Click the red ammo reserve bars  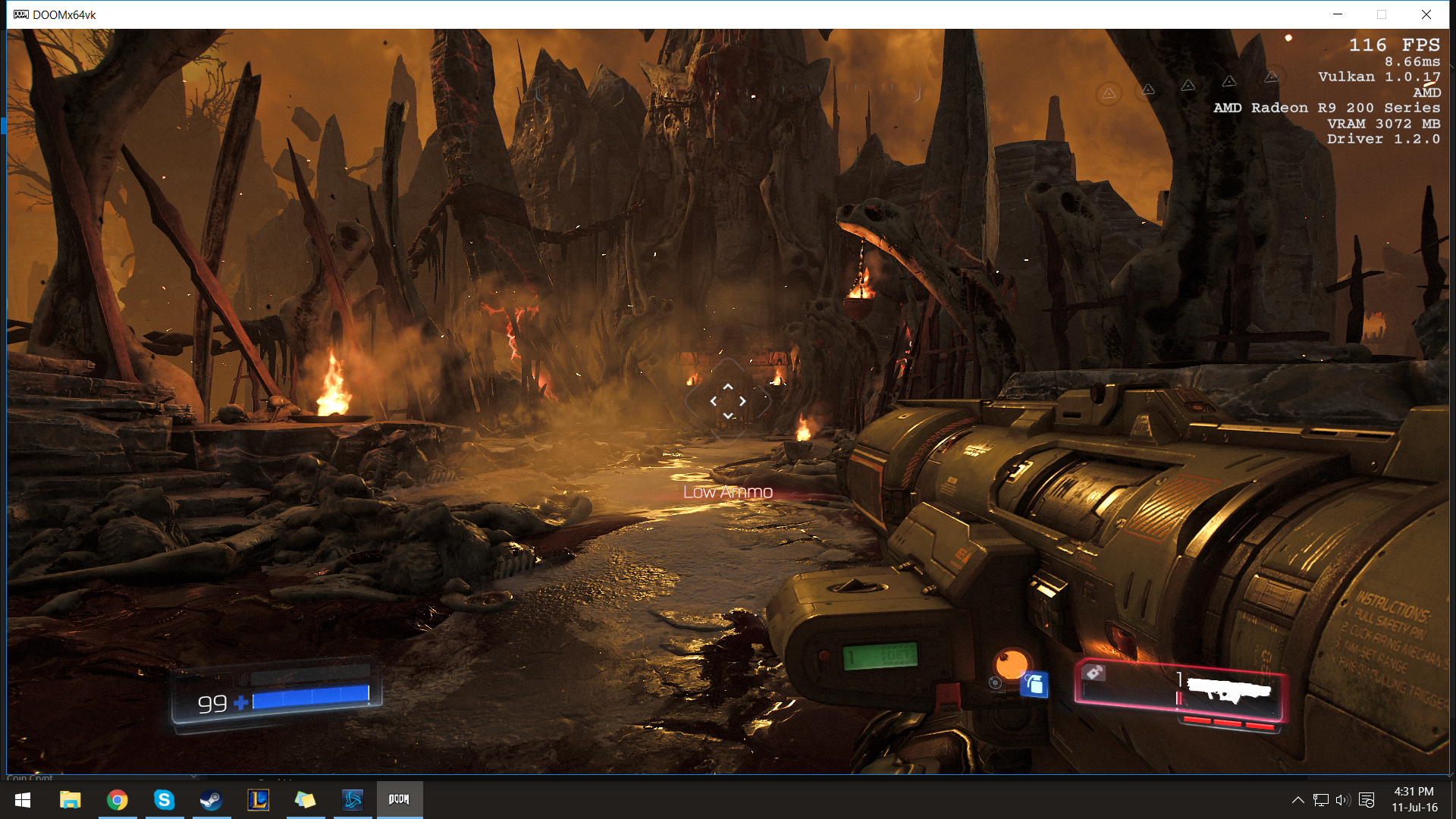pos(1228,722)
